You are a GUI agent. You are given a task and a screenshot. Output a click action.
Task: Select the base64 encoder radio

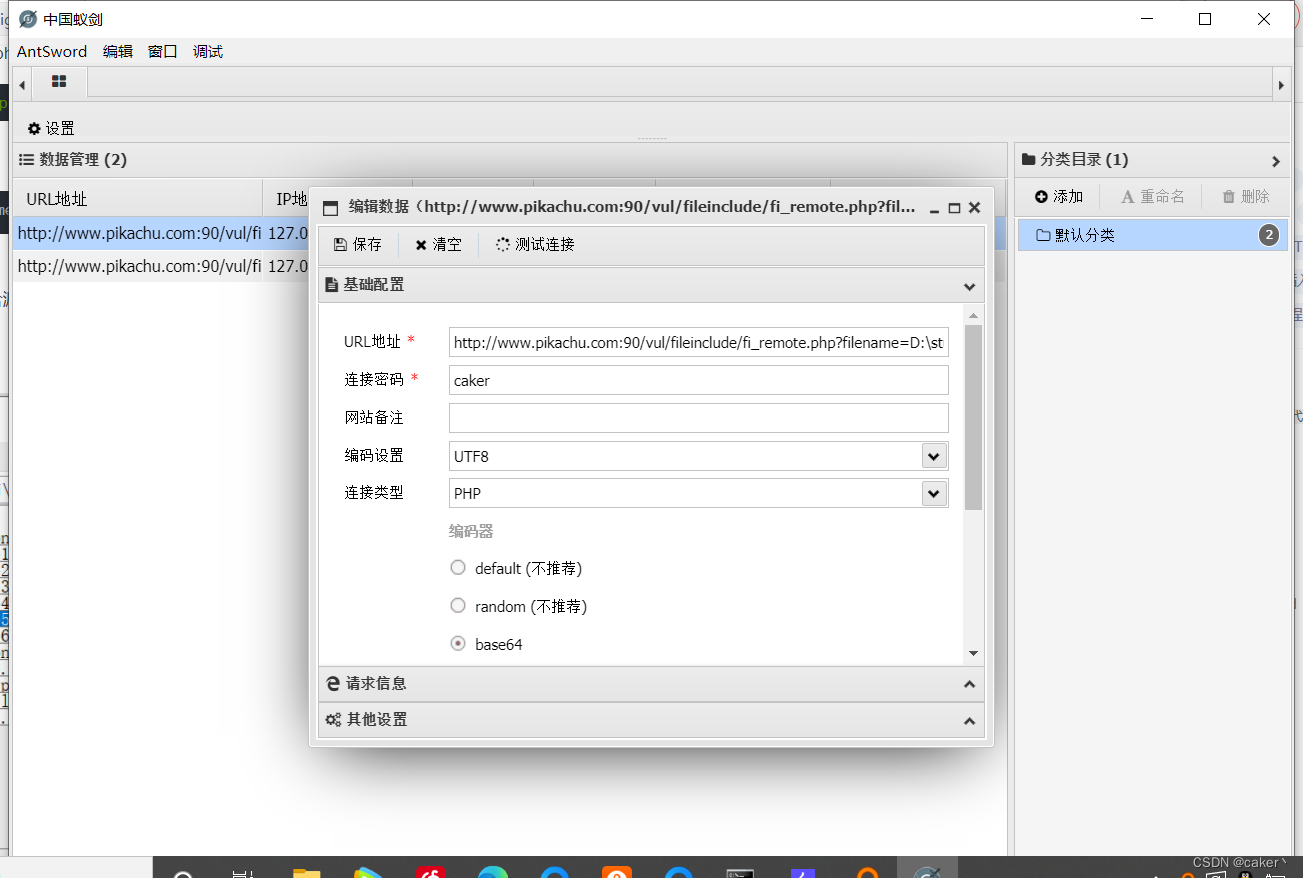click(458, 643)
